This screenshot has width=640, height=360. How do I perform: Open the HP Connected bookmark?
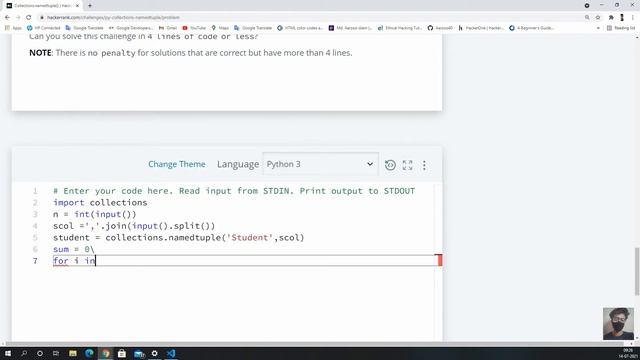pos(44,28)
